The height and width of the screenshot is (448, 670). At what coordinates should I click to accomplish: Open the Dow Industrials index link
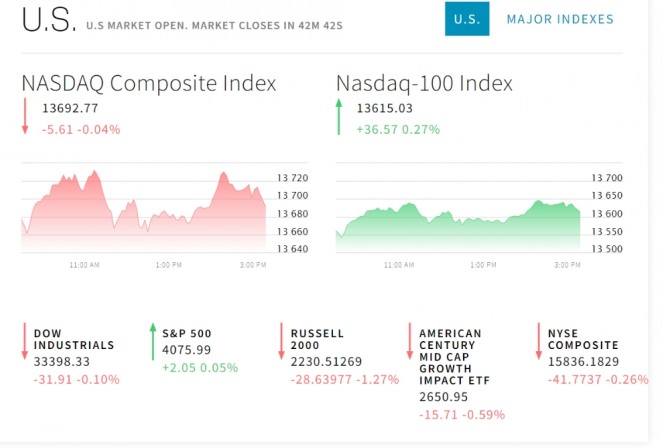pyautogui.click(x=73, y=339)
